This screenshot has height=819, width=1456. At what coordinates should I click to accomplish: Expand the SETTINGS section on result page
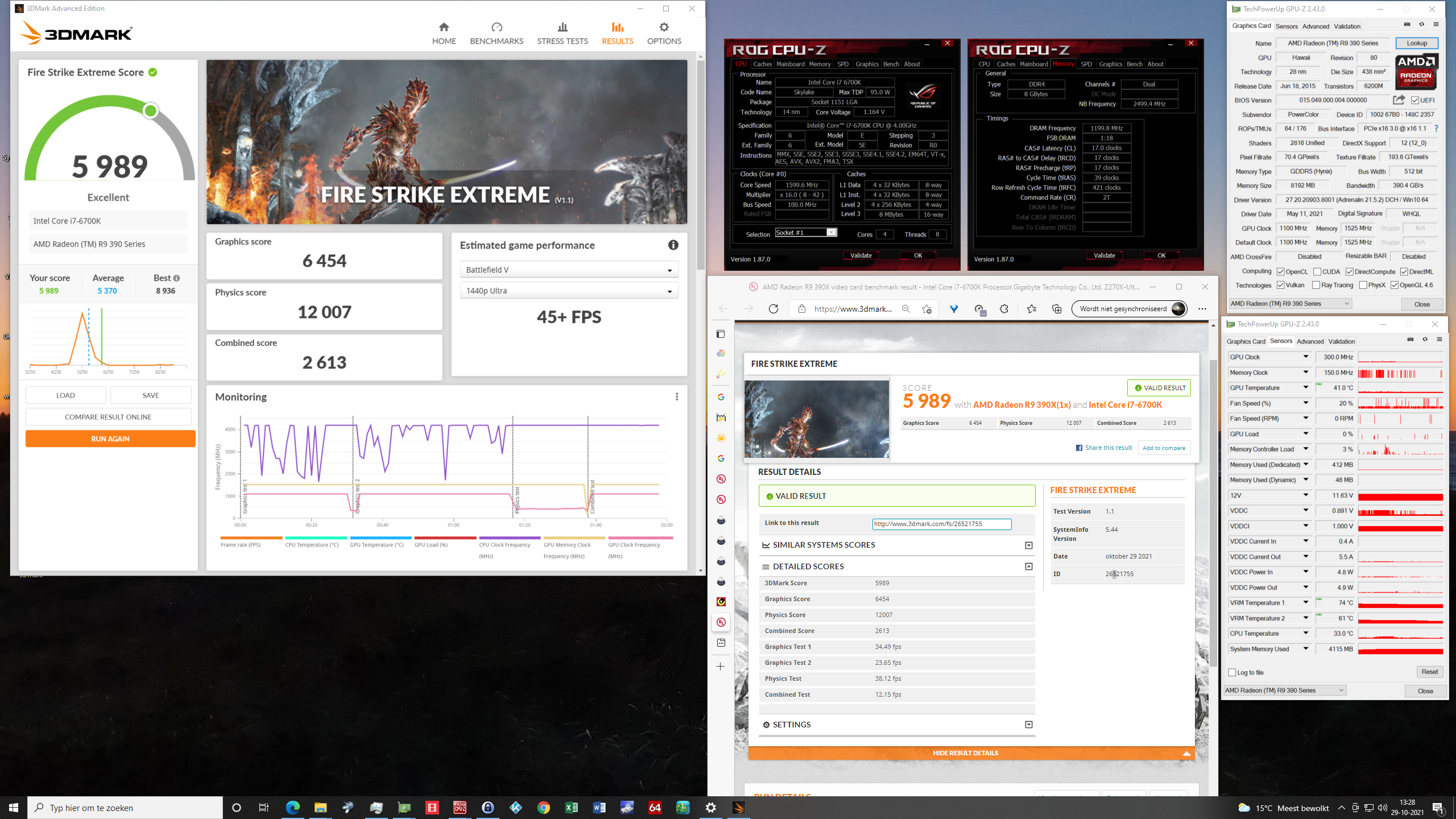click(x=1028, y=725)
